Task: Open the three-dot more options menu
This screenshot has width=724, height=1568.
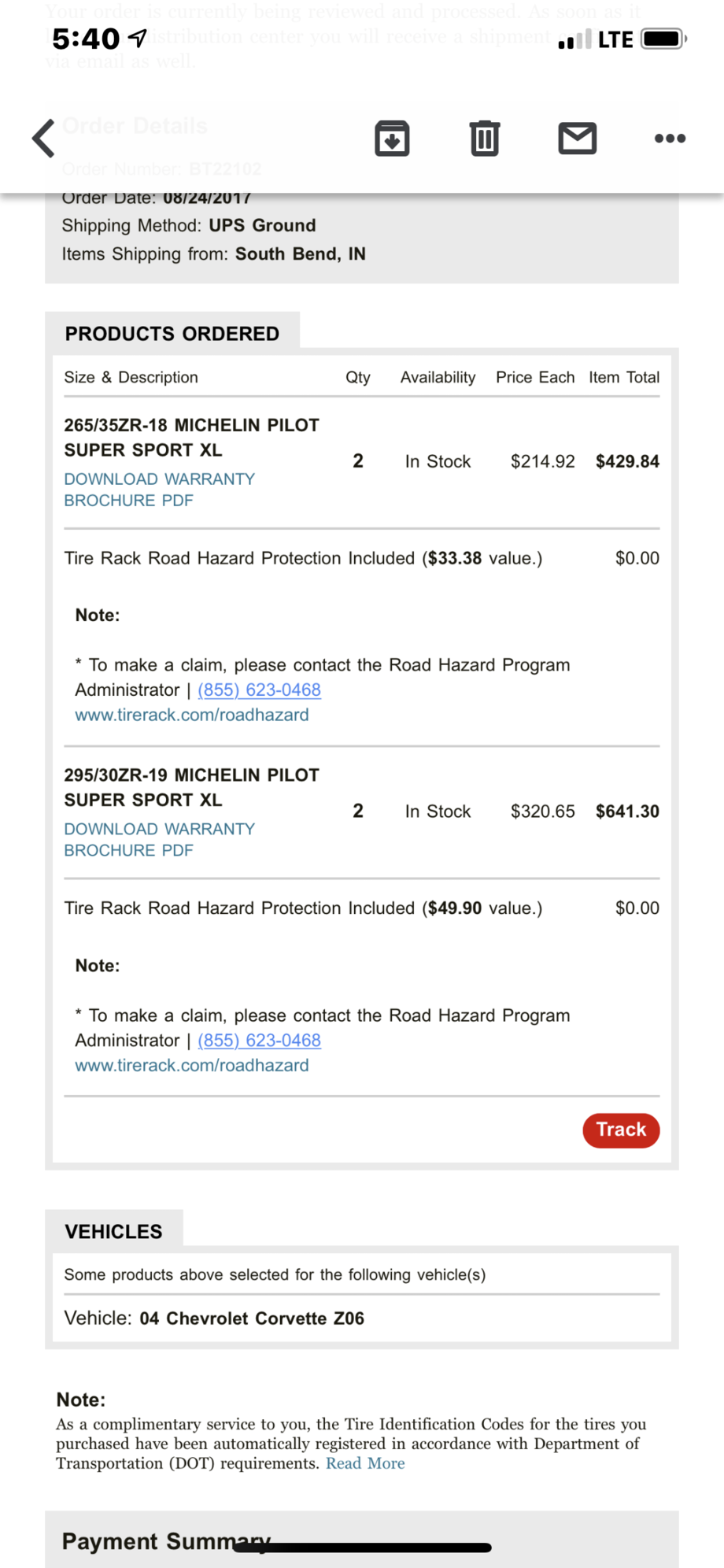Action: 670,139
